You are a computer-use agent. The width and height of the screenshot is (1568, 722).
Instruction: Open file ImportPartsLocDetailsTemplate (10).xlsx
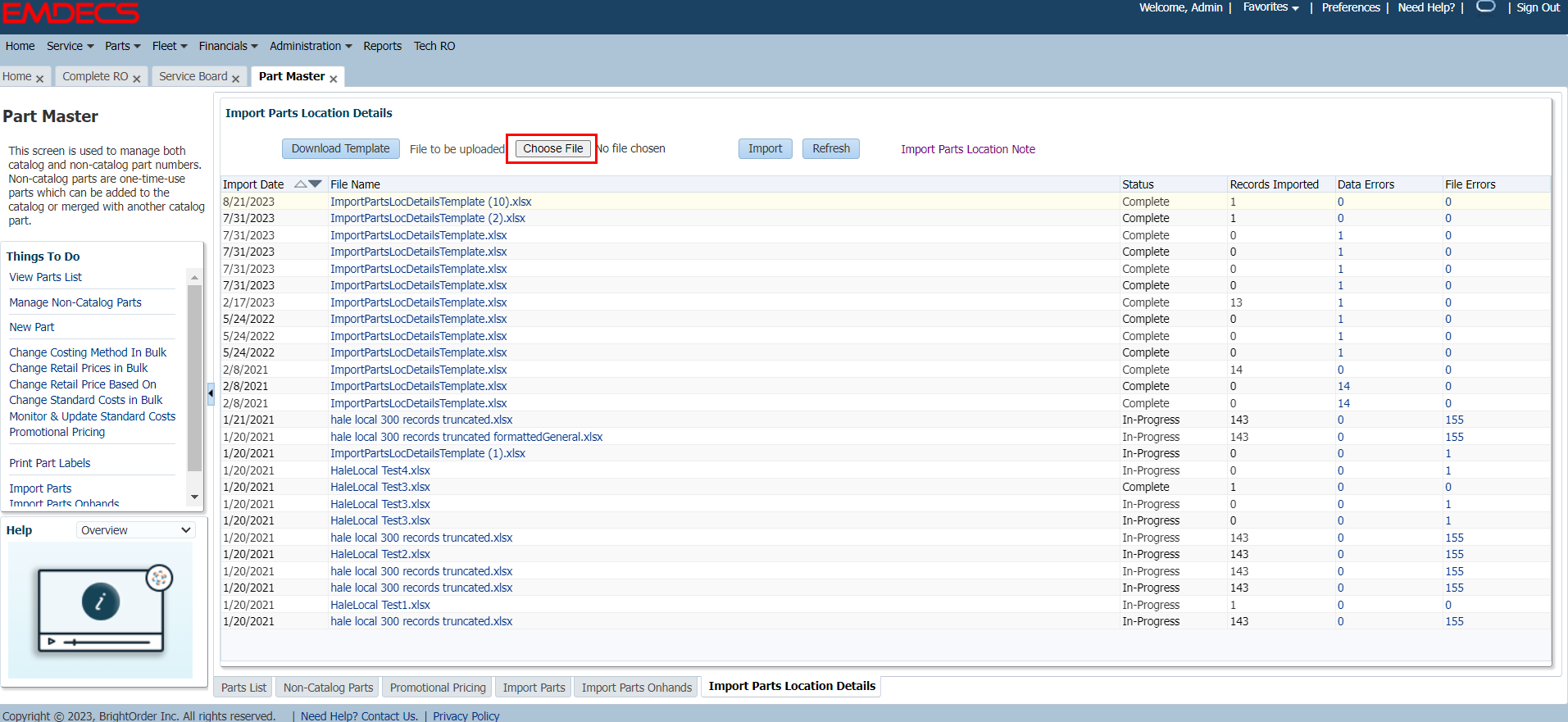coord(431,202)
